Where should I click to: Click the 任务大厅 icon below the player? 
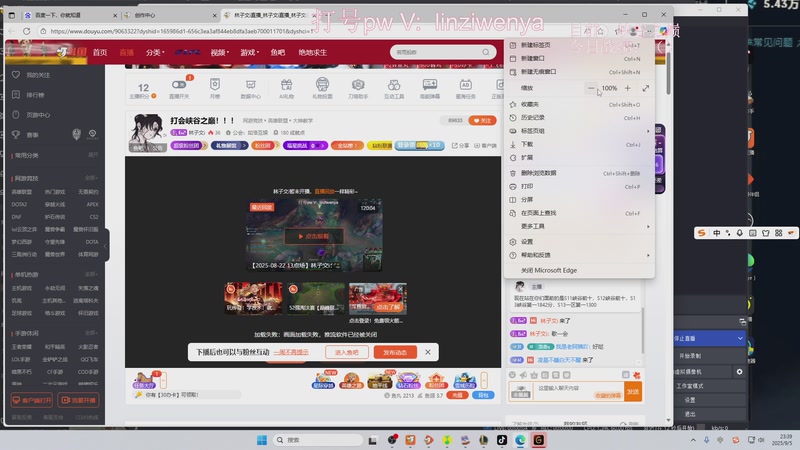144,380
